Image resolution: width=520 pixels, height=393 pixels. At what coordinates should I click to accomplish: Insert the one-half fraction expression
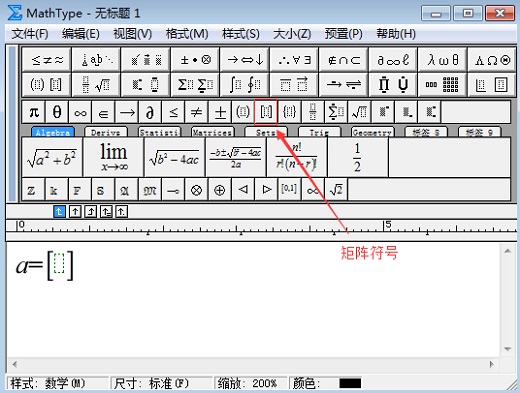[x=358, y=157]
